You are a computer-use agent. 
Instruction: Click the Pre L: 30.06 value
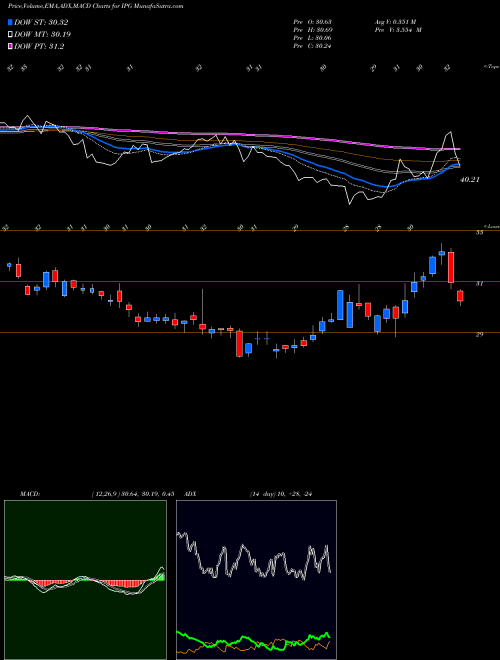coord(312,38)
